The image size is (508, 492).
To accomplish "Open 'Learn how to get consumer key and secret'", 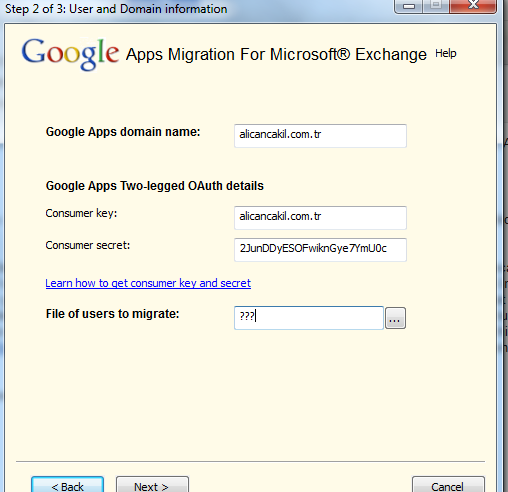I will click(148, 283).
